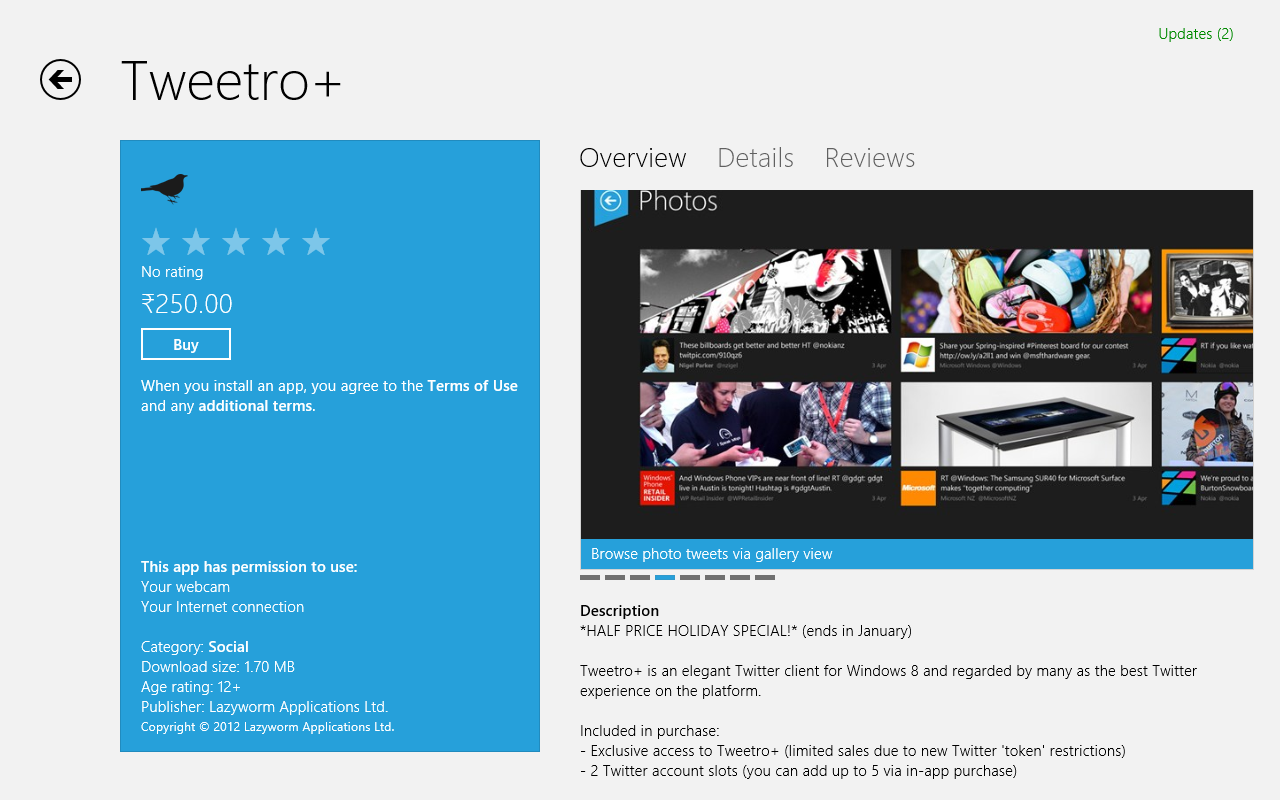The height and width of the screenshot is (800, 1280).
Task: Click the 'HALF PRICE HOLIDAY SPECIAL' line
Action: (x=746, y=631)
